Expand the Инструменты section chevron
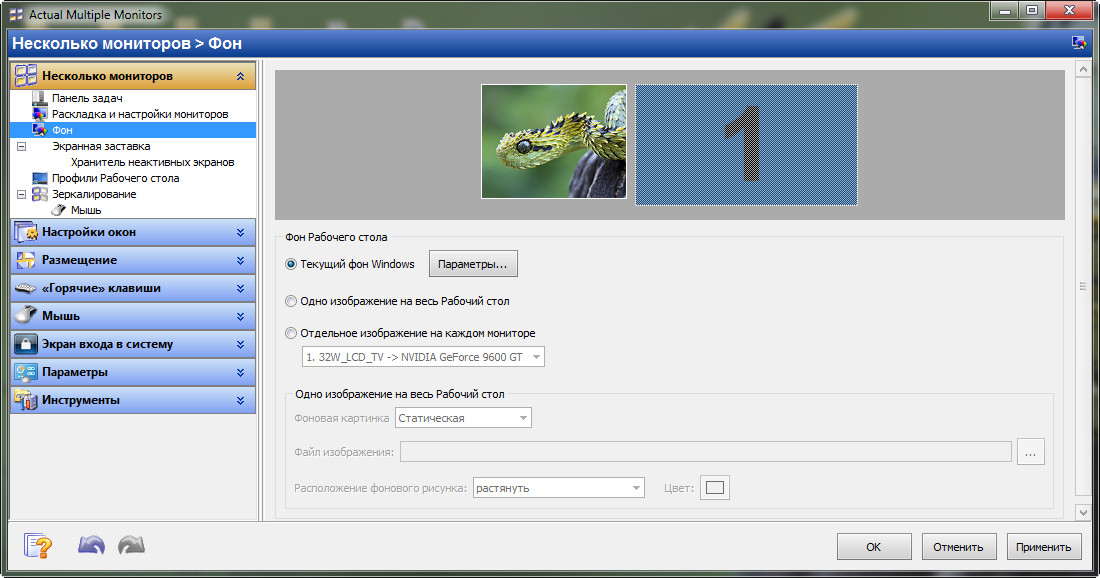The image size is (1100, 578). point(241,401)
